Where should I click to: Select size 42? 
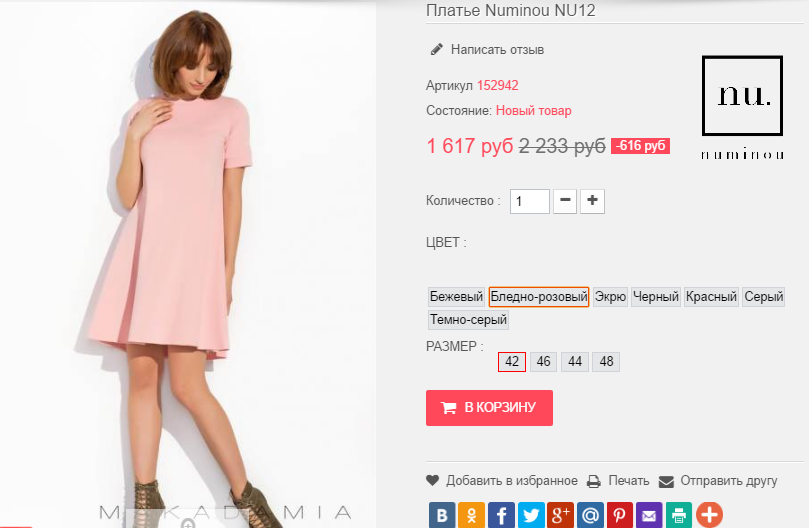pyautogui.click(x=512, y=362)
